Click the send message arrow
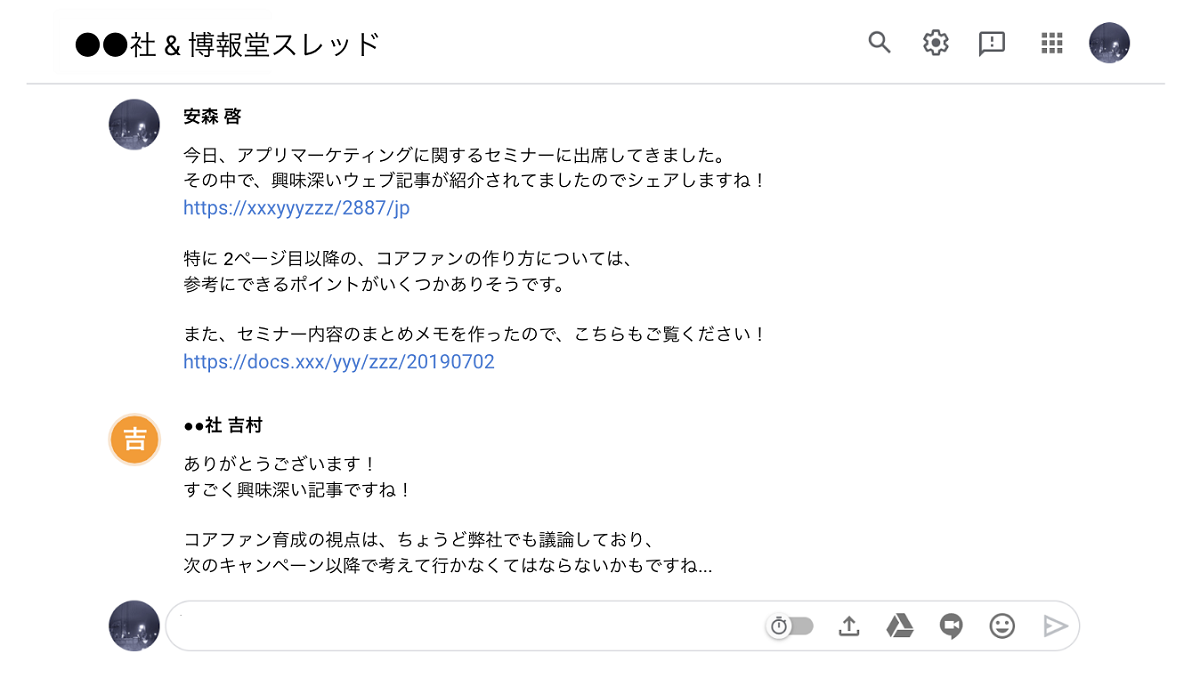Image resolution: width=1200 pixels, height=678 pixels. (1055, 626)
